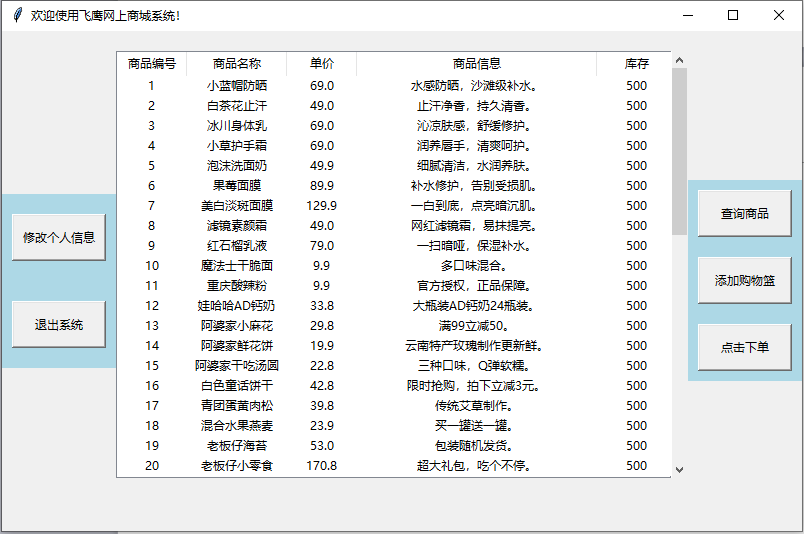
Task: Click the 商品信息 column header
Action: [x=476, y=64]
